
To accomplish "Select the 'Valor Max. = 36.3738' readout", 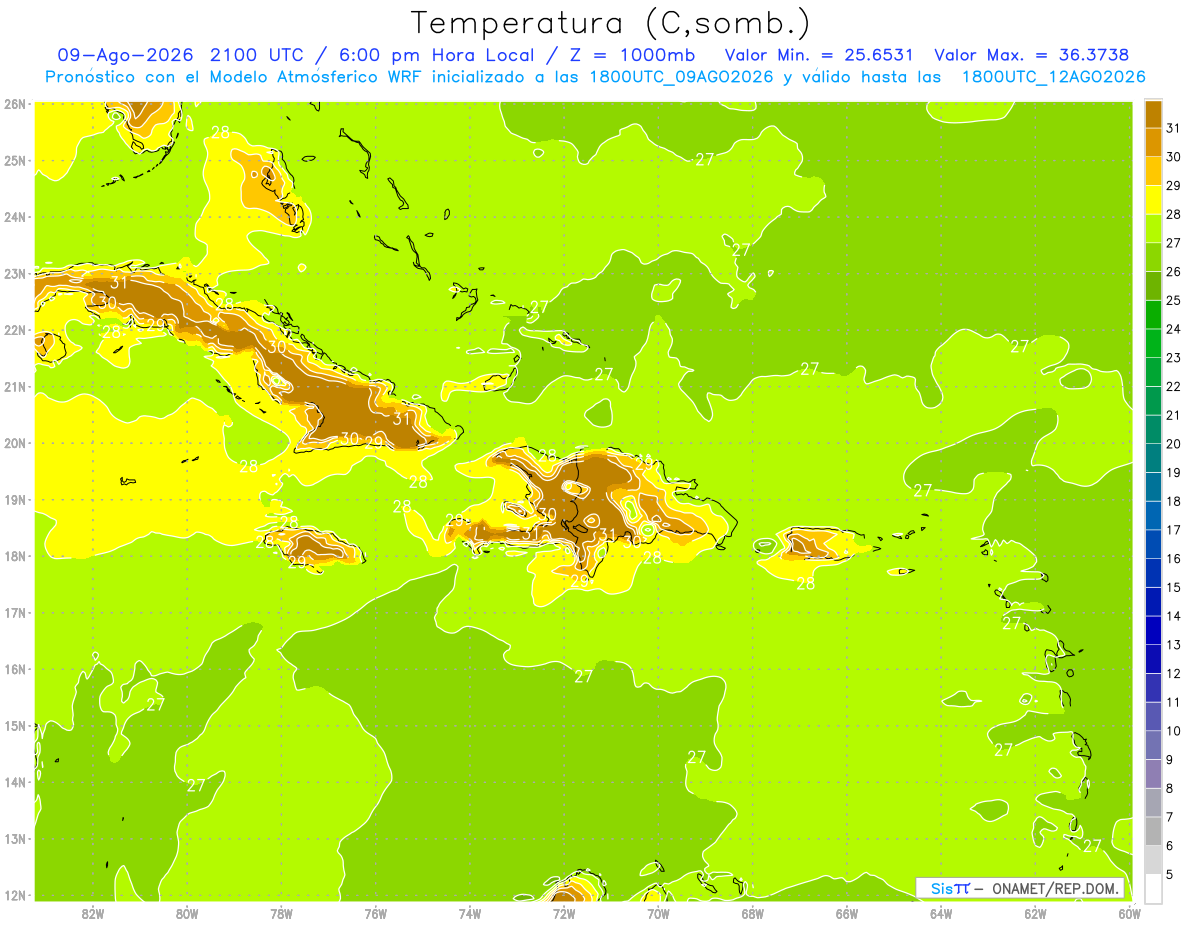I will (1031, 55).
